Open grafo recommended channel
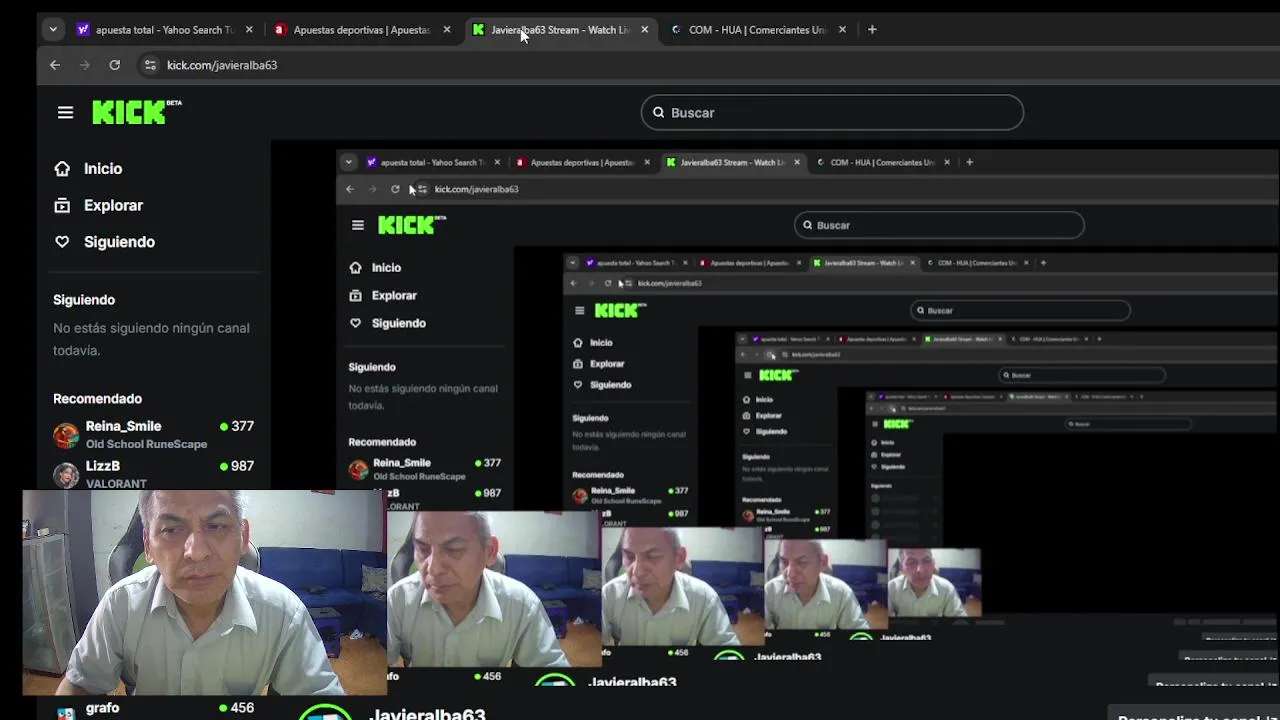Viewport: 1280px width, 720px height. (153, 708)
